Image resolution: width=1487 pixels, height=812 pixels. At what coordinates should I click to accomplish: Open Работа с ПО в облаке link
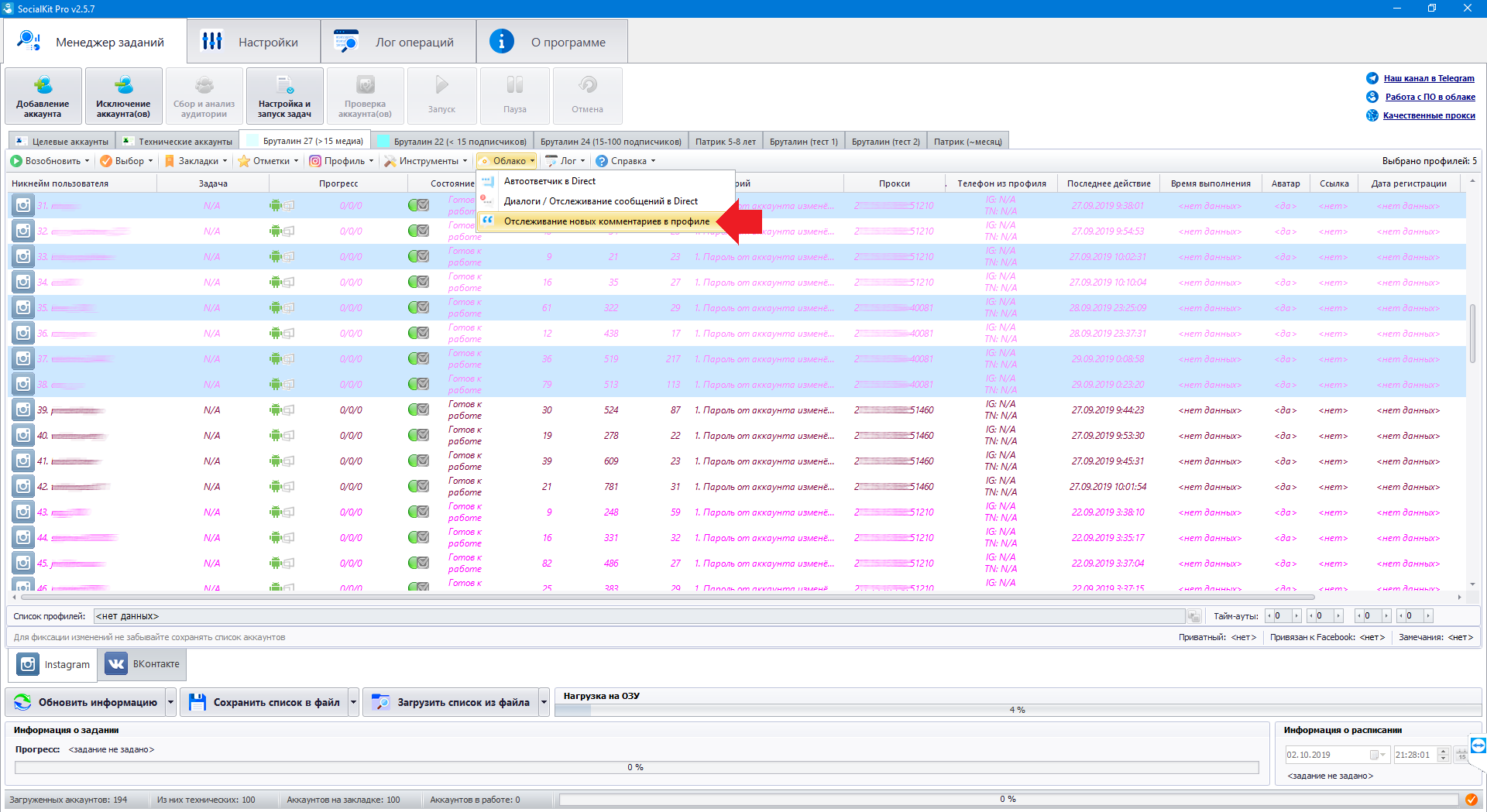tap(1430, 97)
